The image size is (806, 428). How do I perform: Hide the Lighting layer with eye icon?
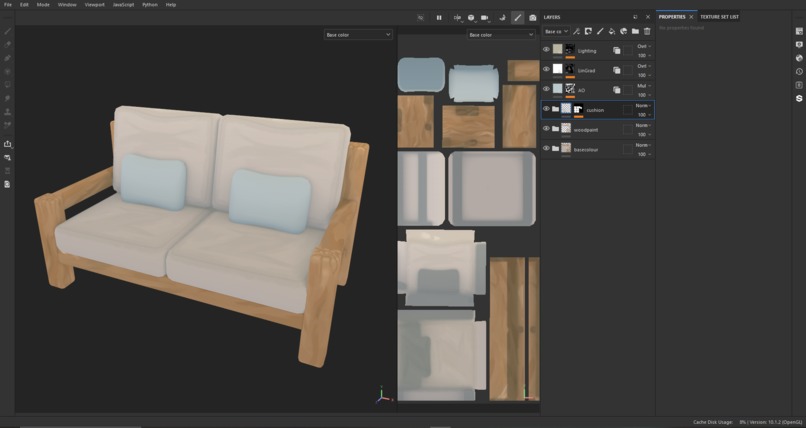pos(546,49)
